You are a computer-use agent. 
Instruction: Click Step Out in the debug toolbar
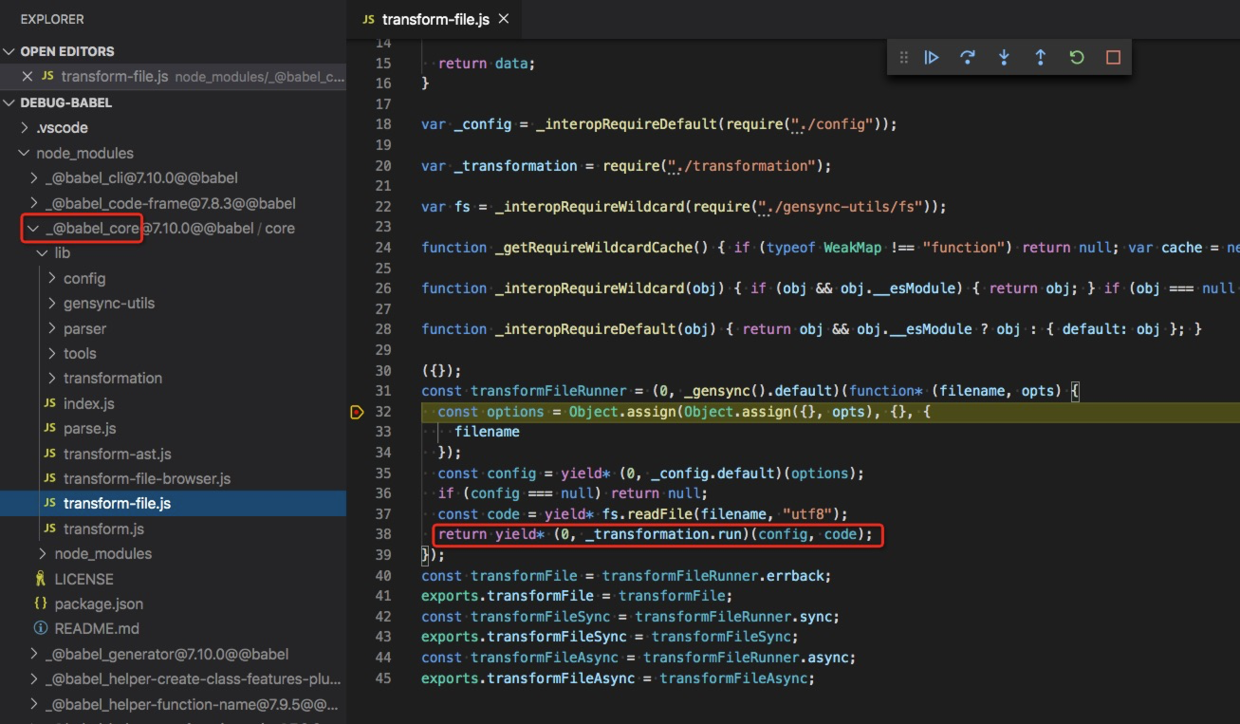point(1040,57)
